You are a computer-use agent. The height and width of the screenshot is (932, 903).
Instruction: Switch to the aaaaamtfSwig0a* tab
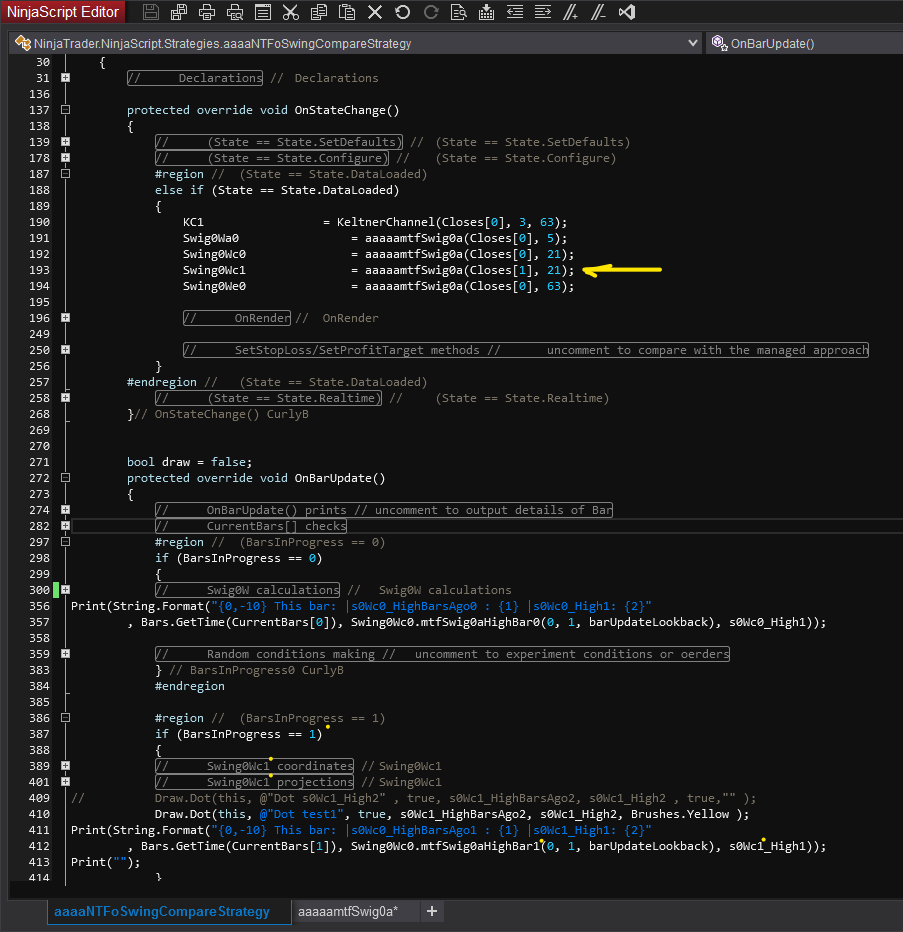pyautogui.click(x=348, y=911)
